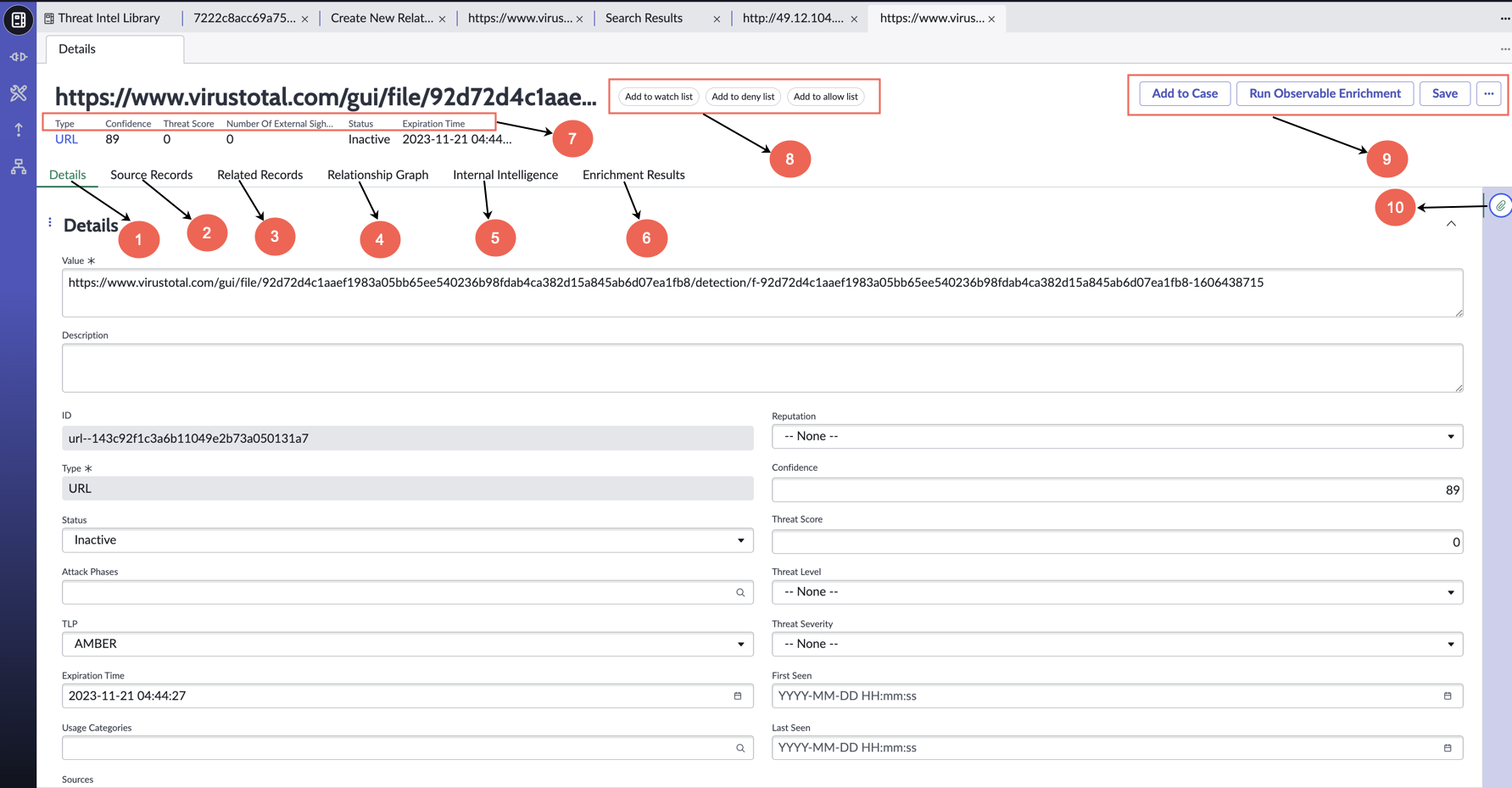Screen dimensions: 1512x788
Task: Click the Add to allow list button
Action: 826,97
